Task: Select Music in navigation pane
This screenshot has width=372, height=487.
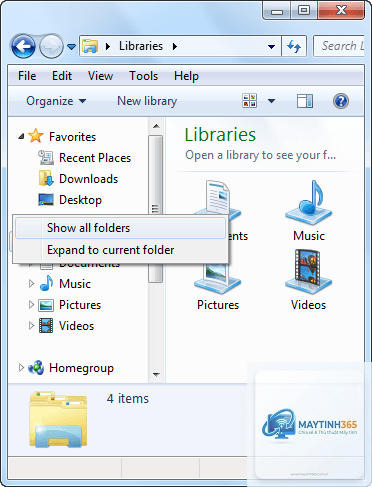Action: pyautogui.click(x=75, y=284)
